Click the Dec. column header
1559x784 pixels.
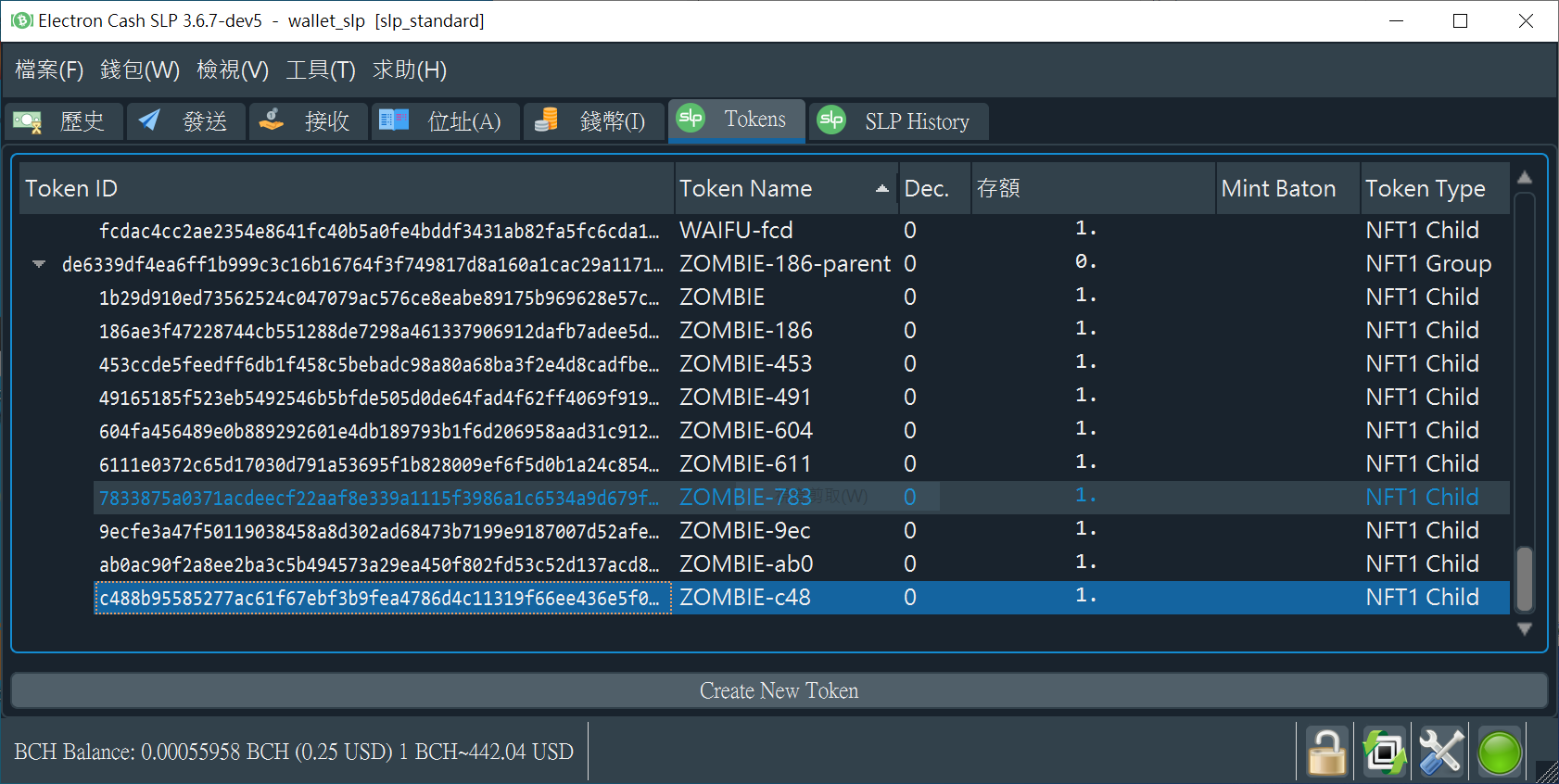click(x=934, y=188)
